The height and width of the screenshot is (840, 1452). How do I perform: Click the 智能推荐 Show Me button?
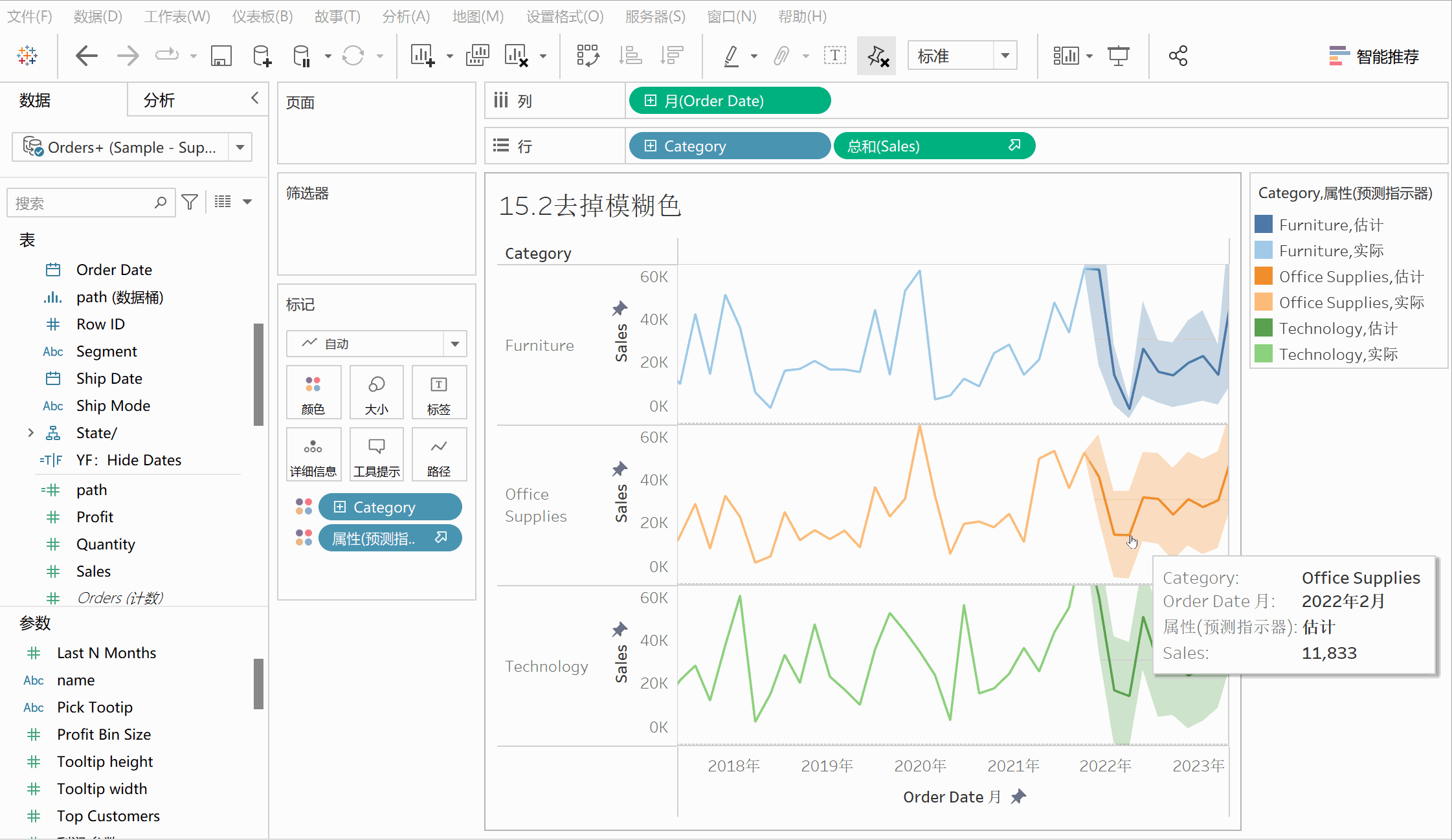[1374, 56]
